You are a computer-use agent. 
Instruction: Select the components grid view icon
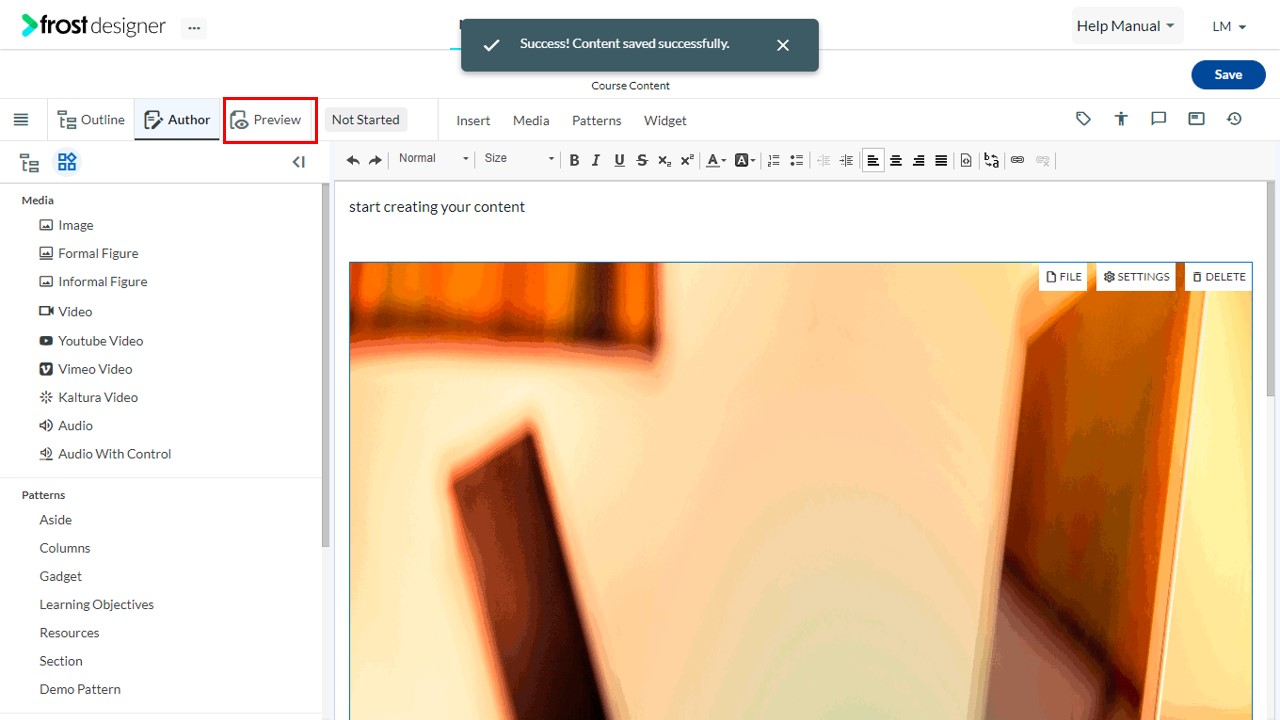tap(67, 162)
